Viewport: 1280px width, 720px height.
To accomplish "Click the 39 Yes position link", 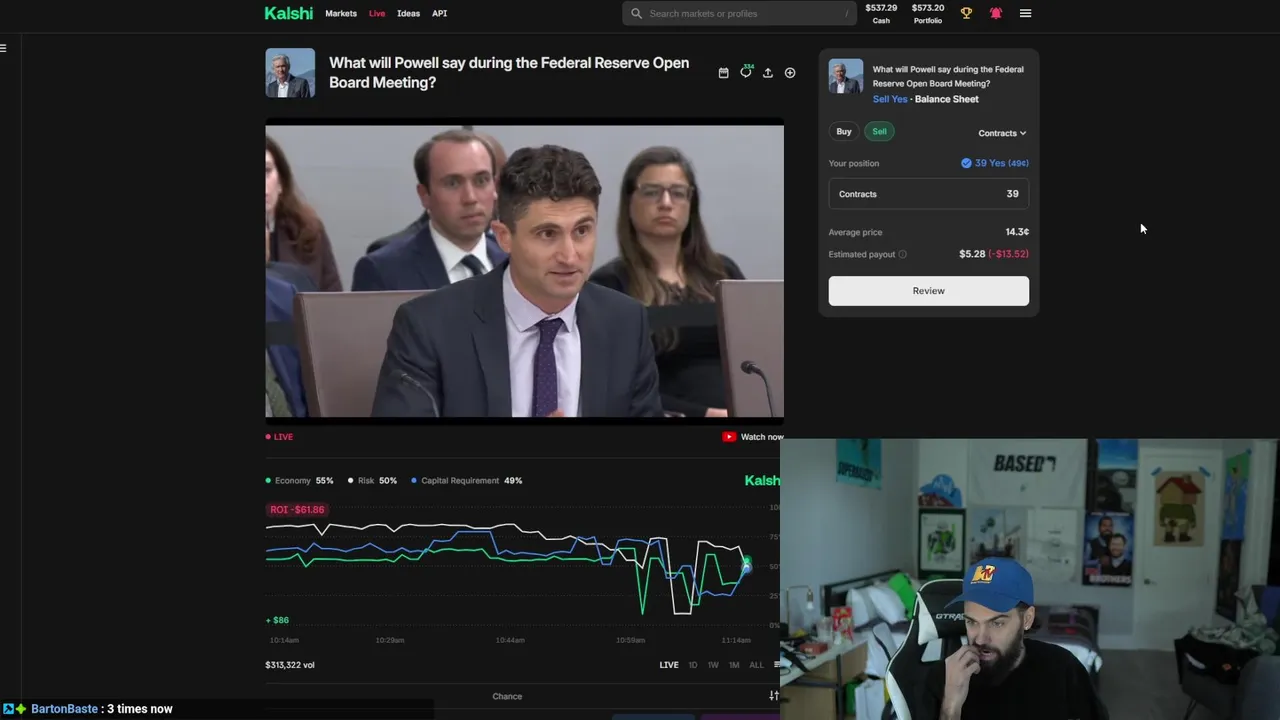I will click(995, 163).
